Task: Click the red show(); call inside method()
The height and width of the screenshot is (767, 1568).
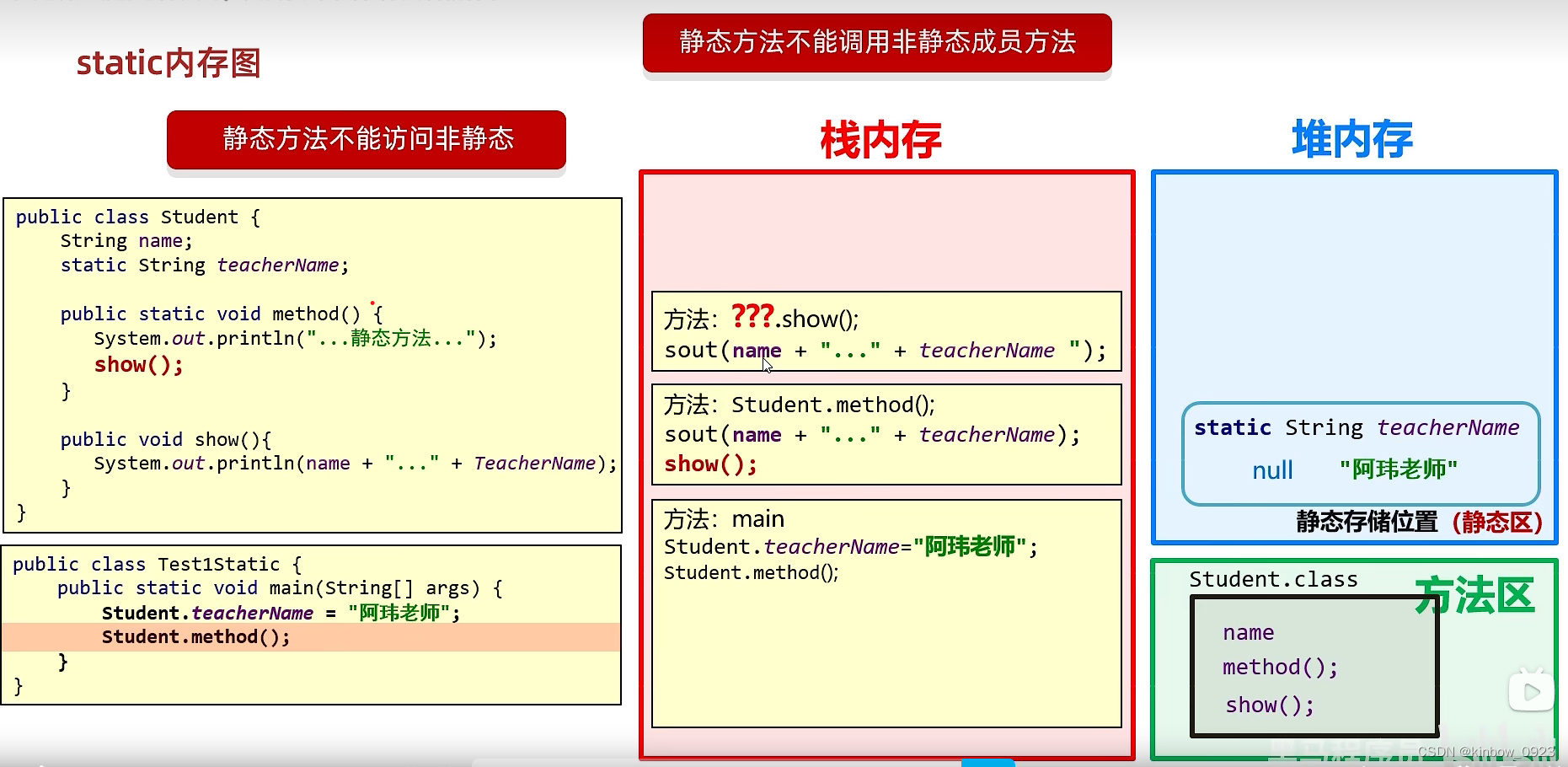Action: click(x=139, y=365)
